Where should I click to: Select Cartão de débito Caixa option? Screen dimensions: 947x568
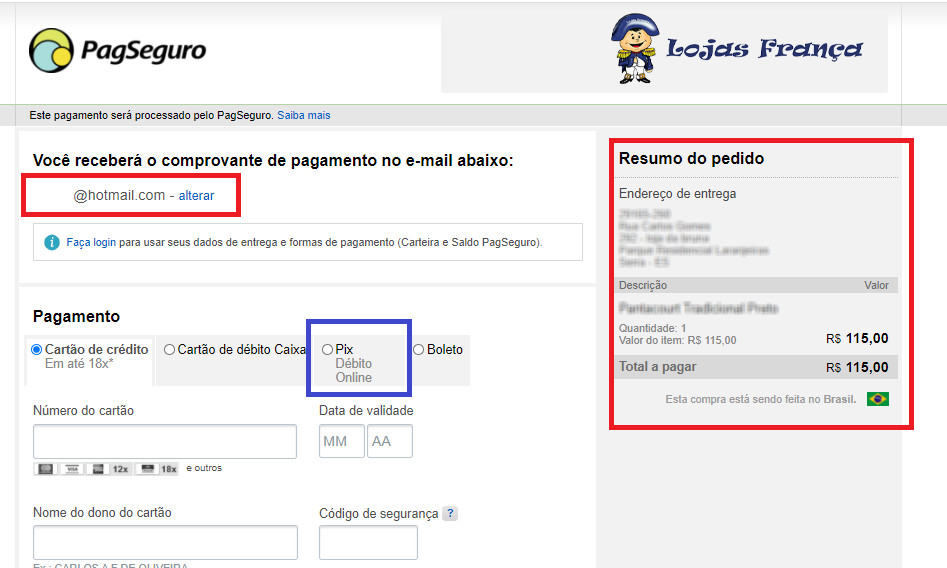[170, 349]
